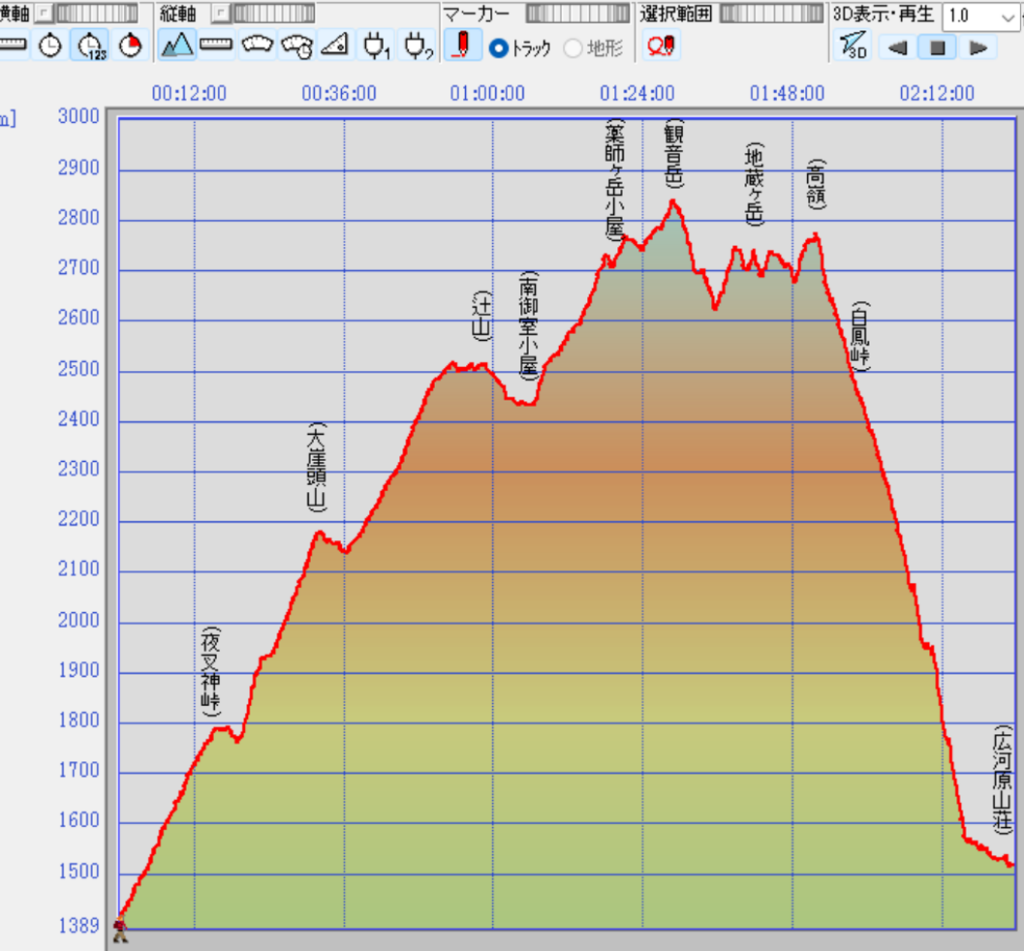Select the トラック radio button

pos(499,48)
